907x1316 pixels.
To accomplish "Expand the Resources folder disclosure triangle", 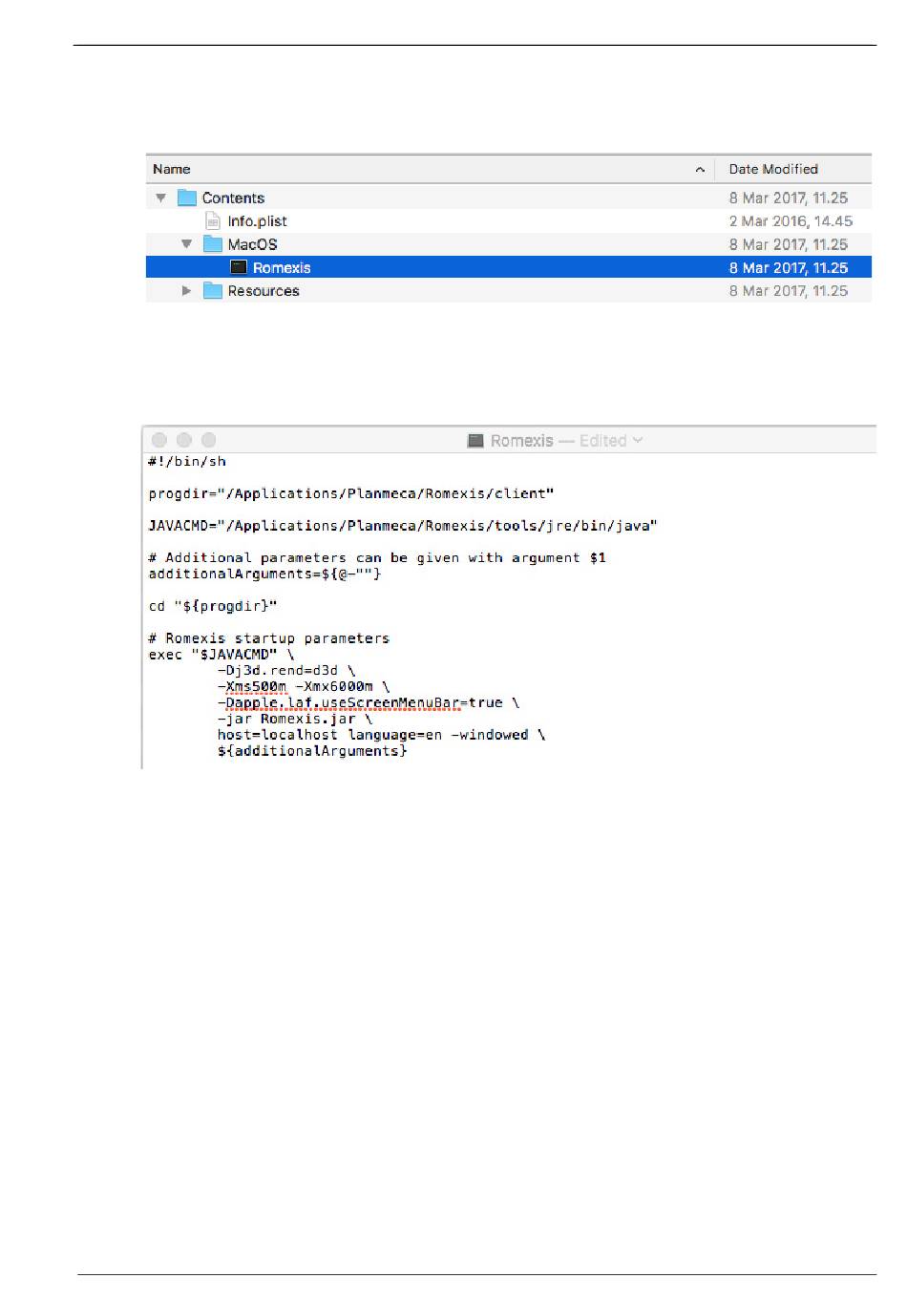I will pyautogui.click(x=186, y=291).
